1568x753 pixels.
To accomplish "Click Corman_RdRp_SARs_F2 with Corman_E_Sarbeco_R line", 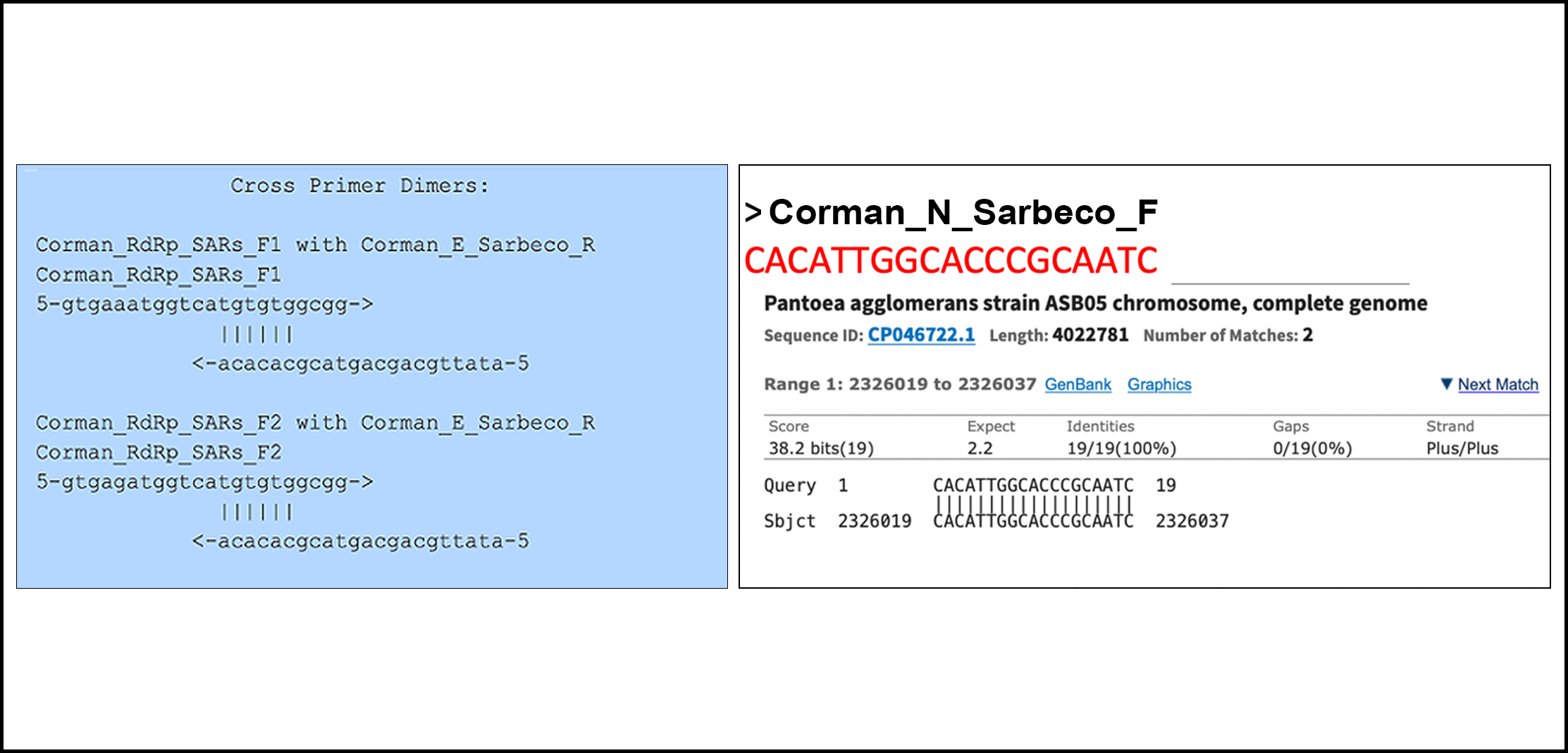I will (316, 422).
